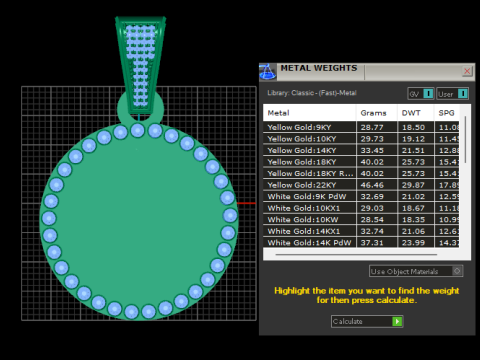Image resolution: width=480 pixels, height=360 pixels.
Task: Select the White Gold:10KW row
Action: (x=361, y=220)
